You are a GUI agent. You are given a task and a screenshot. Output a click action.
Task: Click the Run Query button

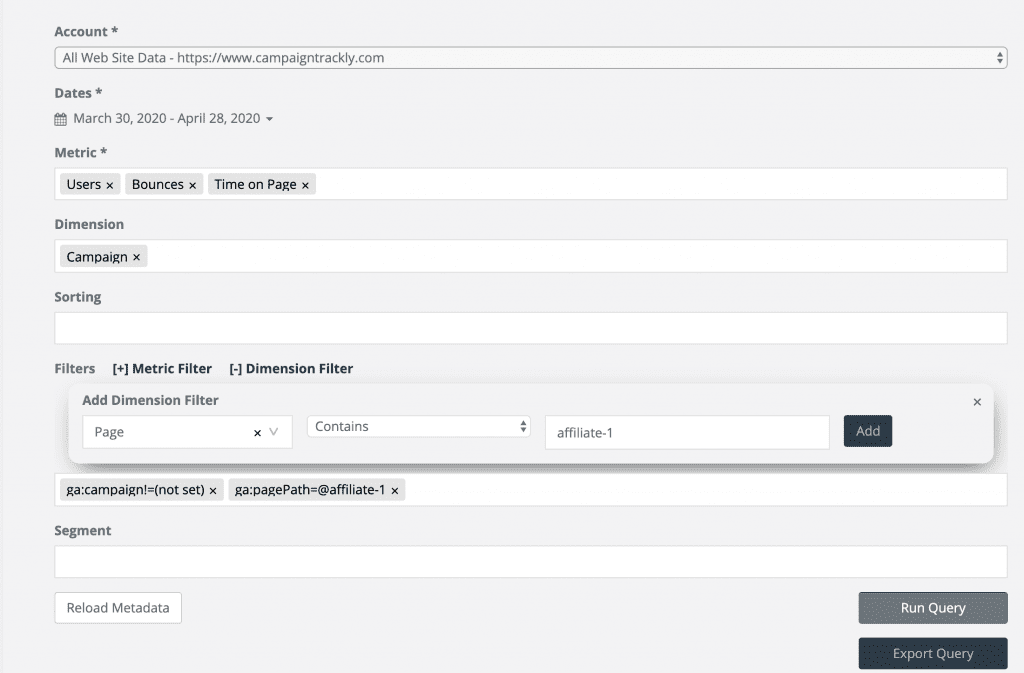click(x=933, y=608)
